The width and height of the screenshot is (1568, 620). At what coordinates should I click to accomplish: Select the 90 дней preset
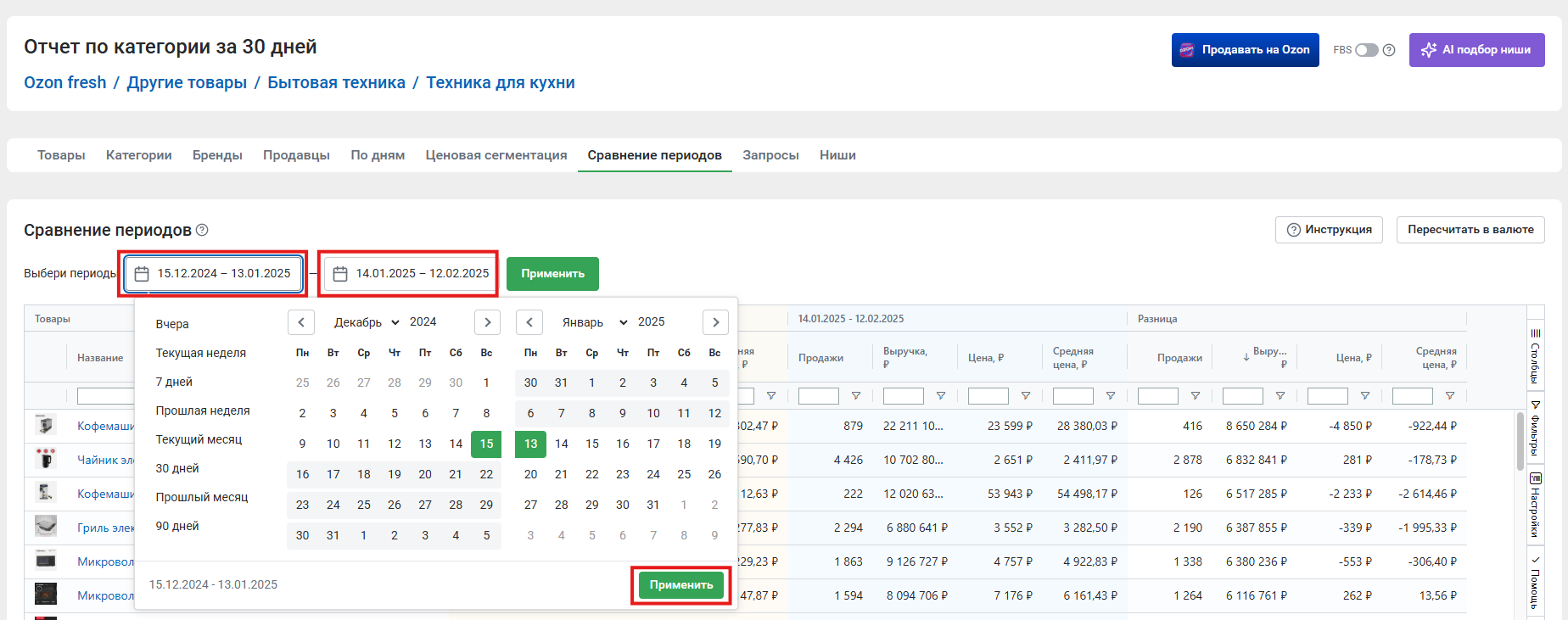(x=177, y=526)
